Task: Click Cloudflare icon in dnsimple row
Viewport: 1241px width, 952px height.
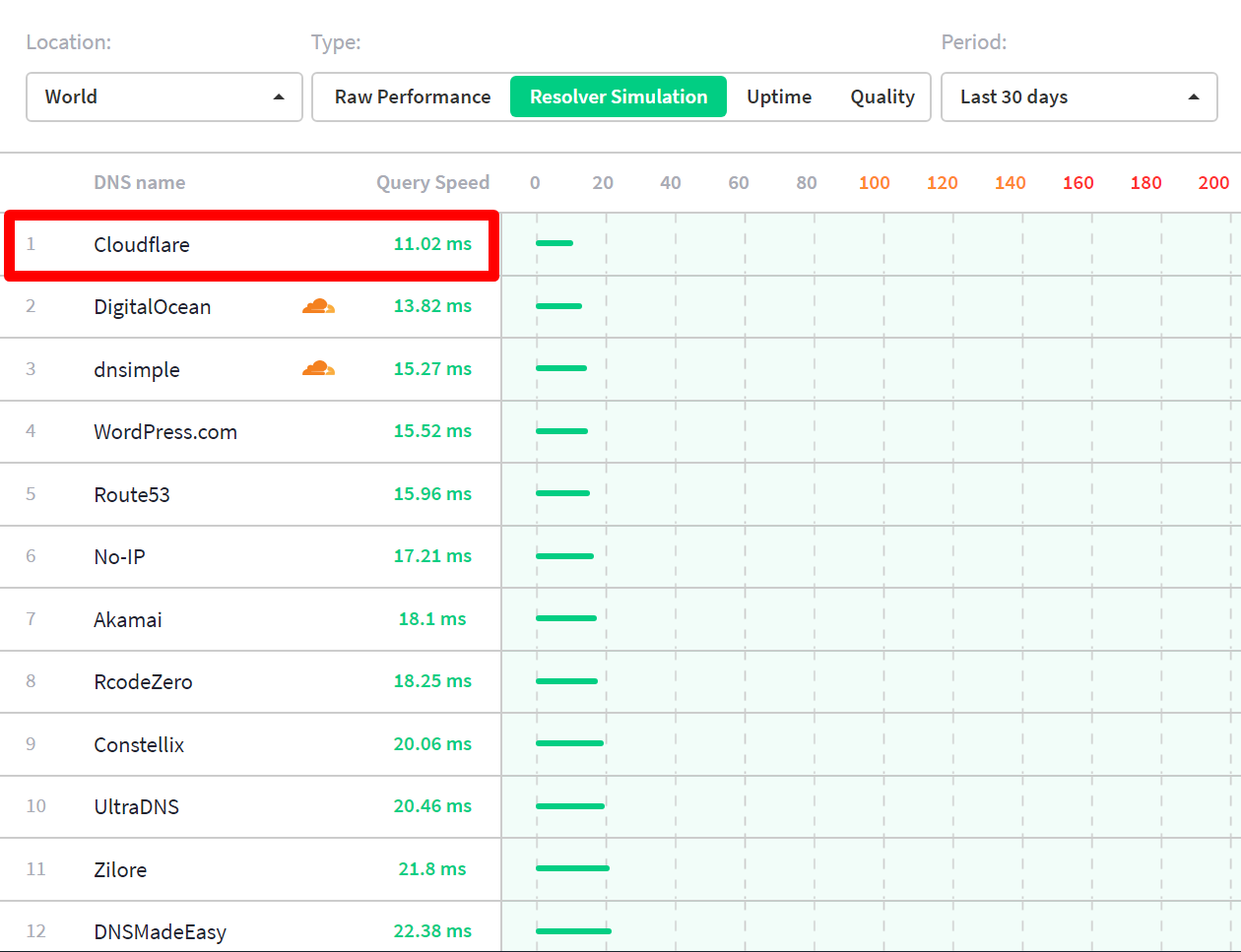Action: coord(318,368)
